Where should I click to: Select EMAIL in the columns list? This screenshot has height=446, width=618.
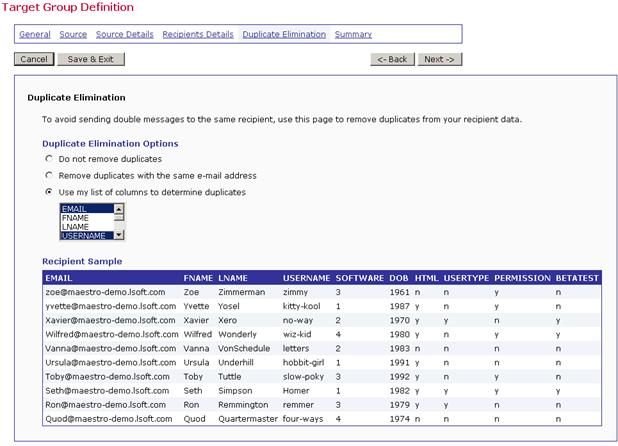coord(87,209)
